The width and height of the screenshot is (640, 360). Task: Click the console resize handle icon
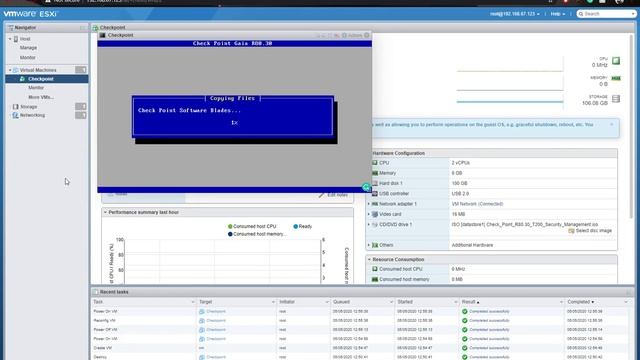point(366,187)
